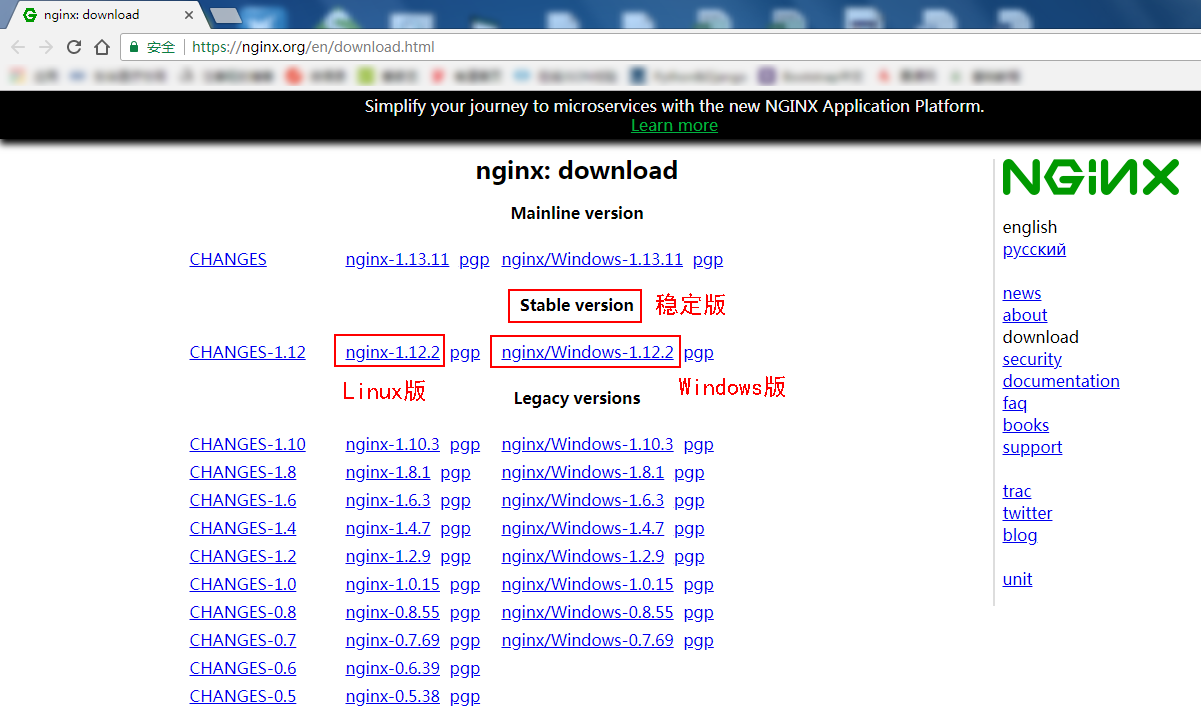Open the documentation section

[x=1060, y=381]
